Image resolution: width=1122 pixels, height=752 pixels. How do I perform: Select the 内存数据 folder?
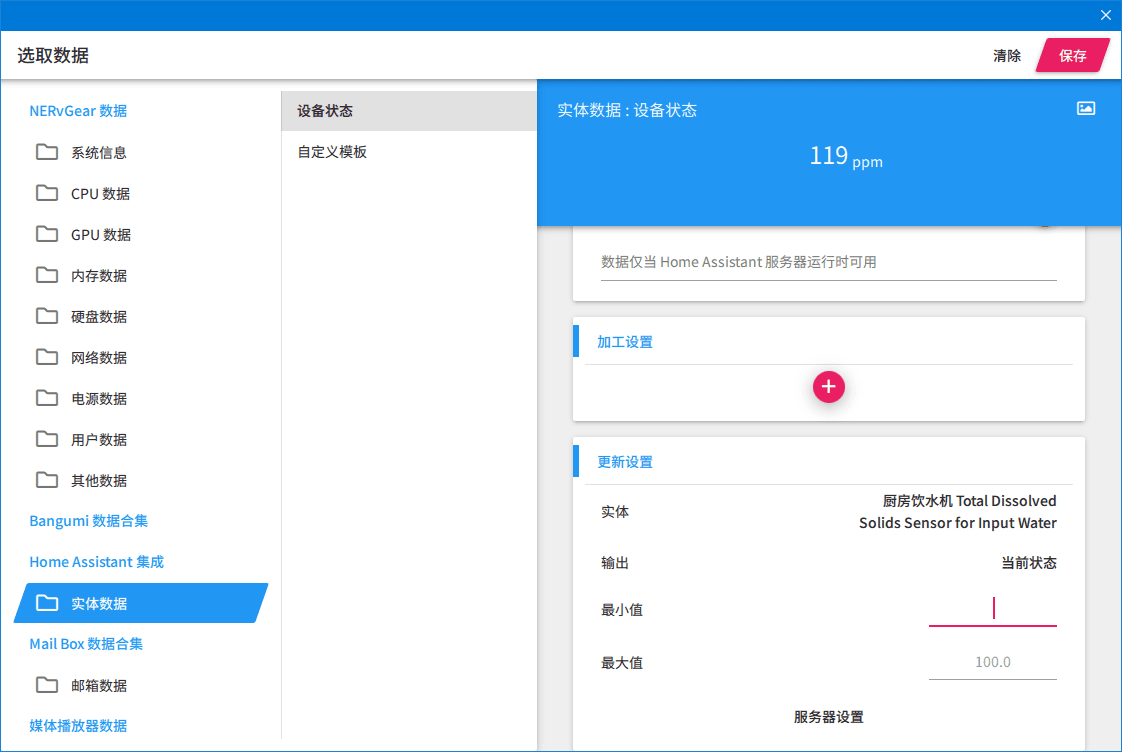pos(140,275)
